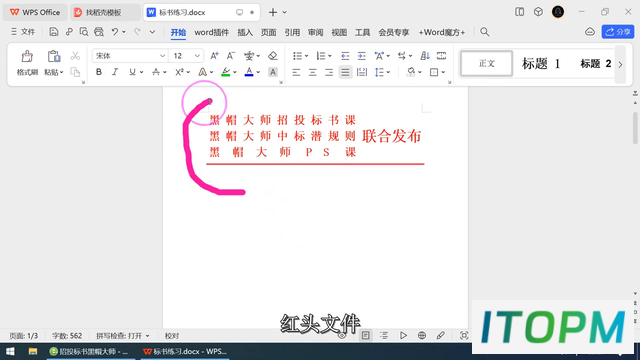The image size is (640, 360).
Task: Toggle Underline formatting
Action: (132, 72)
